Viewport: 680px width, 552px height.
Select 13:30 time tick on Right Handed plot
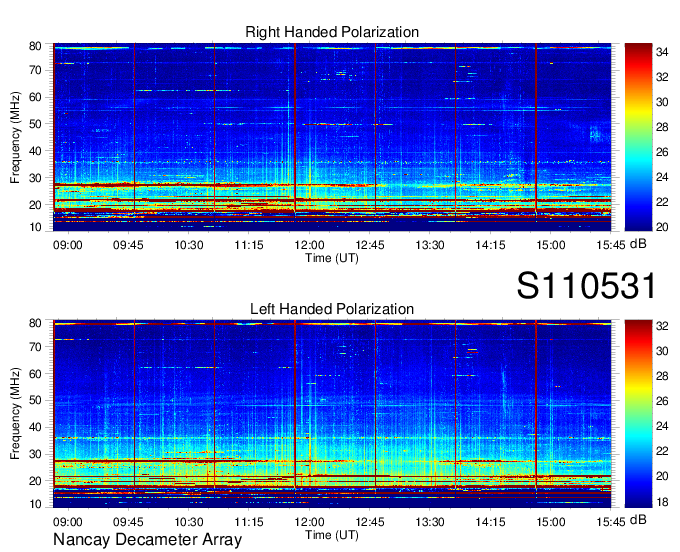click(430, 245)
